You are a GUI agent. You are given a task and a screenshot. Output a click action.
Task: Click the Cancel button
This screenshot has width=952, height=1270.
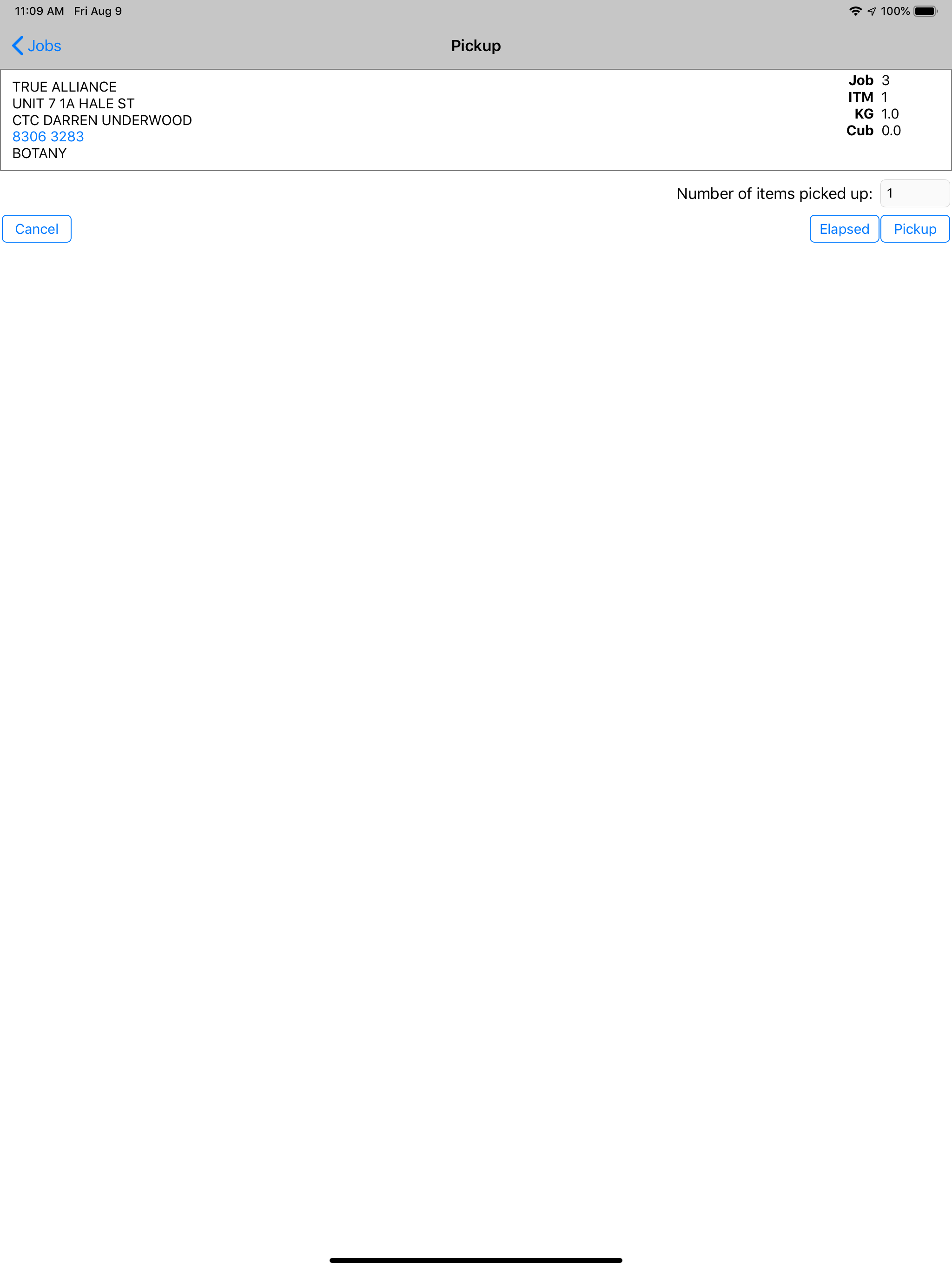pyautogui.click(x=37, y=229)
